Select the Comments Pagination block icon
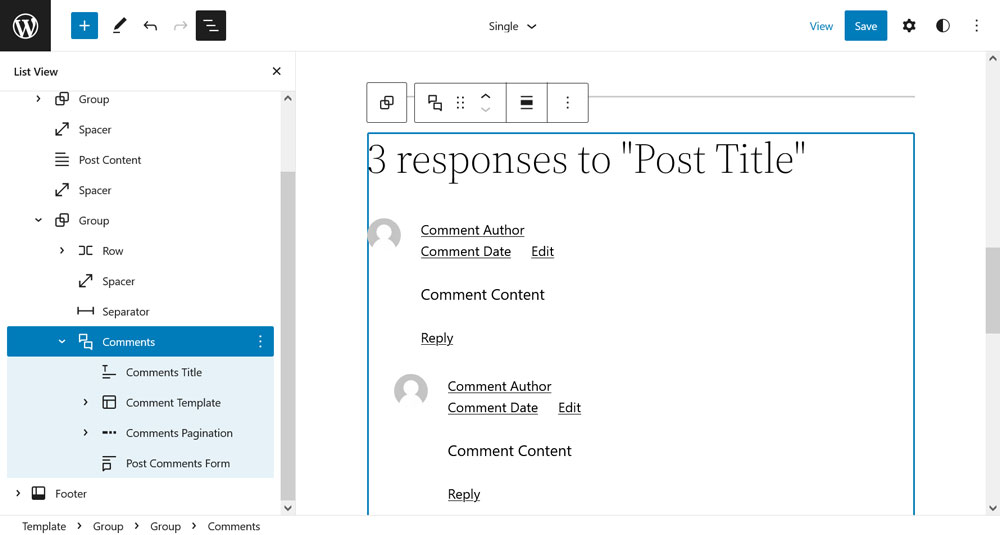The height and width of the screenshot is (535, 1000). (109, 432)
